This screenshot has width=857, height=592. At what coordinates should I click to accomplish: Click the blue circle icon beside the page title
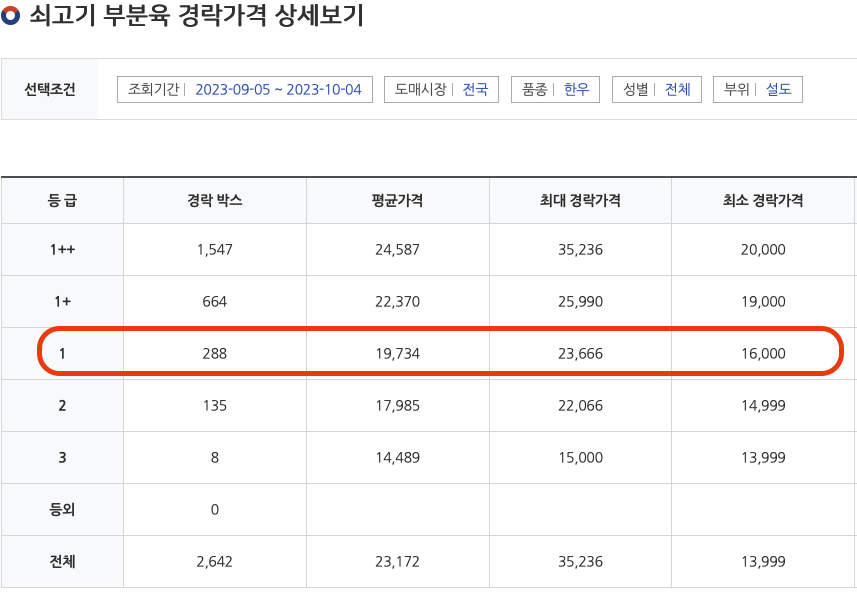click(13, 16)
